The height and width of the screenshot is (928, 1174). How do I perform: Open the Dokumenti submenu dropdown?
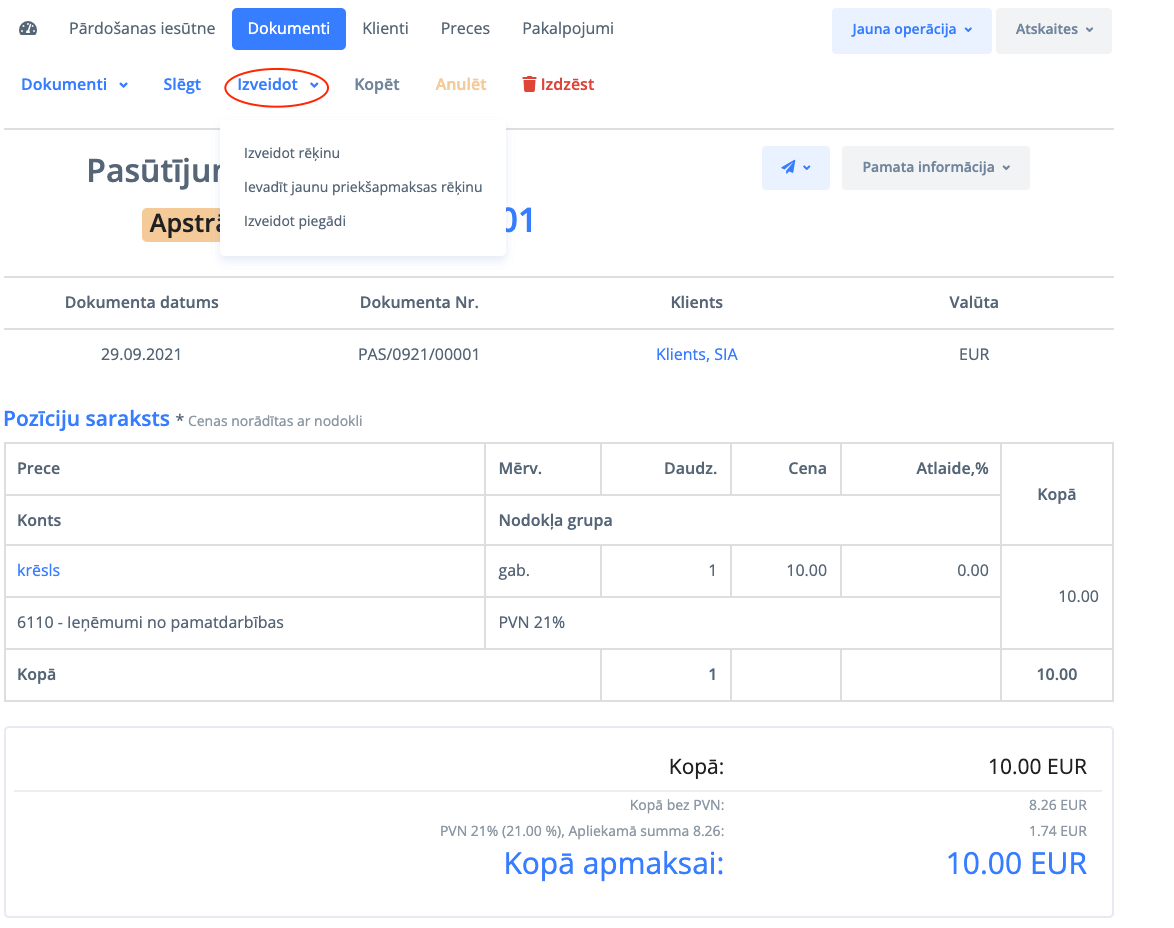tap(75, 85)
